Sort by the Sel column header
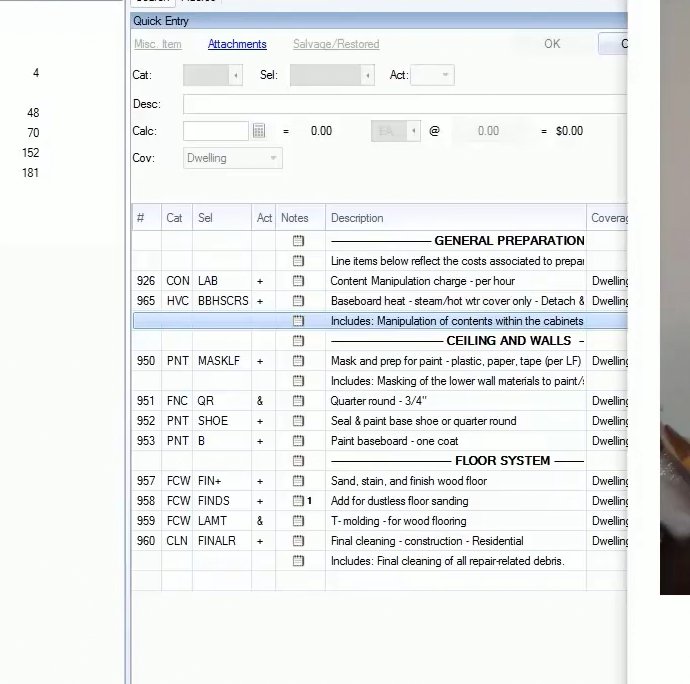 [x=222, y=218]
